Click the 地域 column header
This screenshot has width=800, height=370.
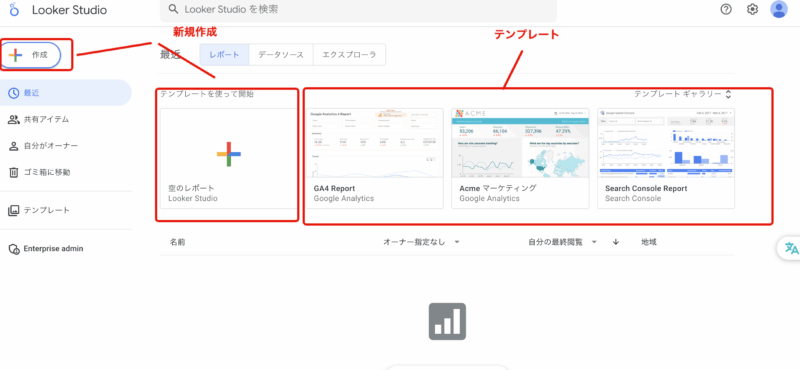pos(649,242)
